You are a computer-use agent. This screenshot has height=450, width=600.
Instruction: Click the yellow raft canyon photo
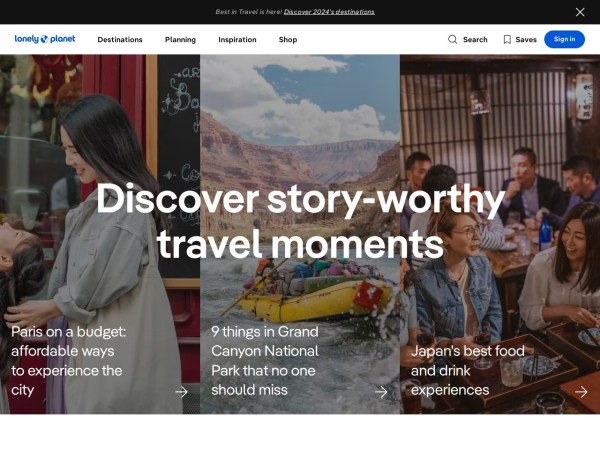pyautogui.click(x=300, y=234)
